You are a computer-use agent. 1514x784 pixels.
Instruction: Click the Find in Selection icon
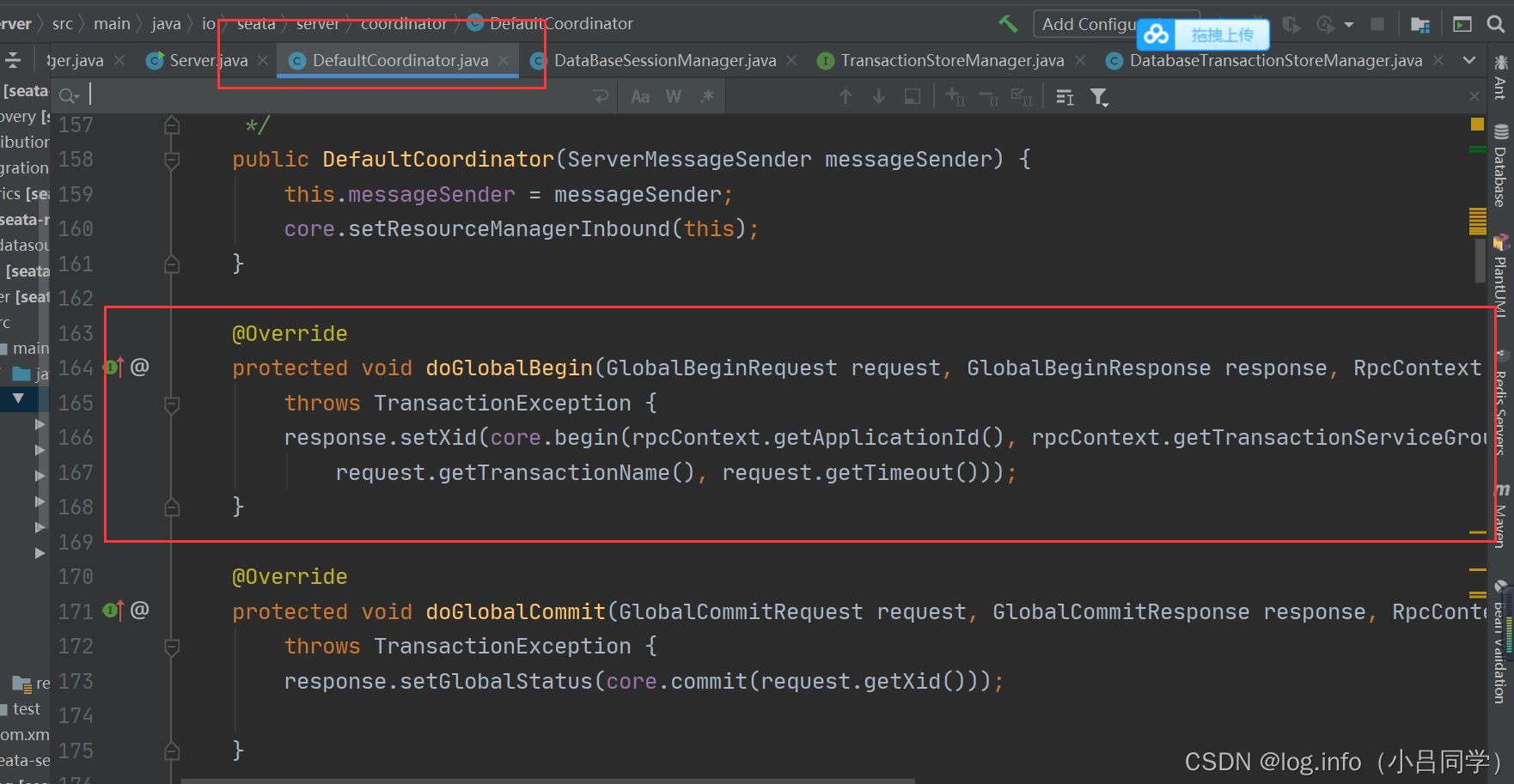click(913, 96)
